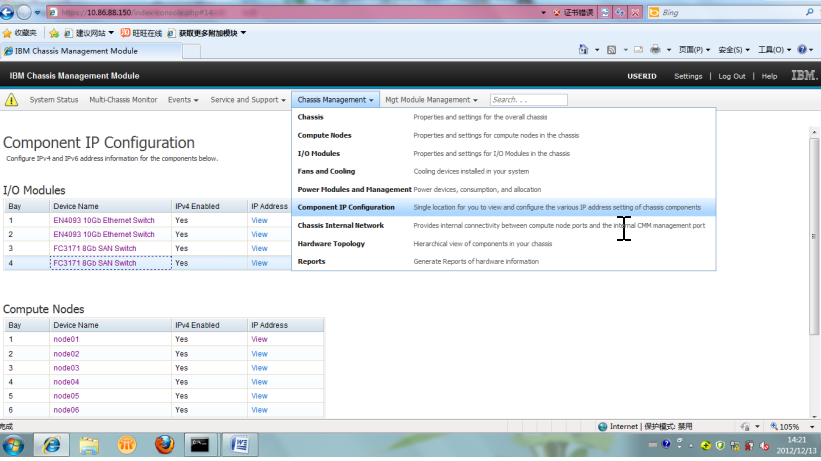This screenshot has height=461, width=821.
Task: Click in the CMM Search field
Action: click(x=528, y=100)
